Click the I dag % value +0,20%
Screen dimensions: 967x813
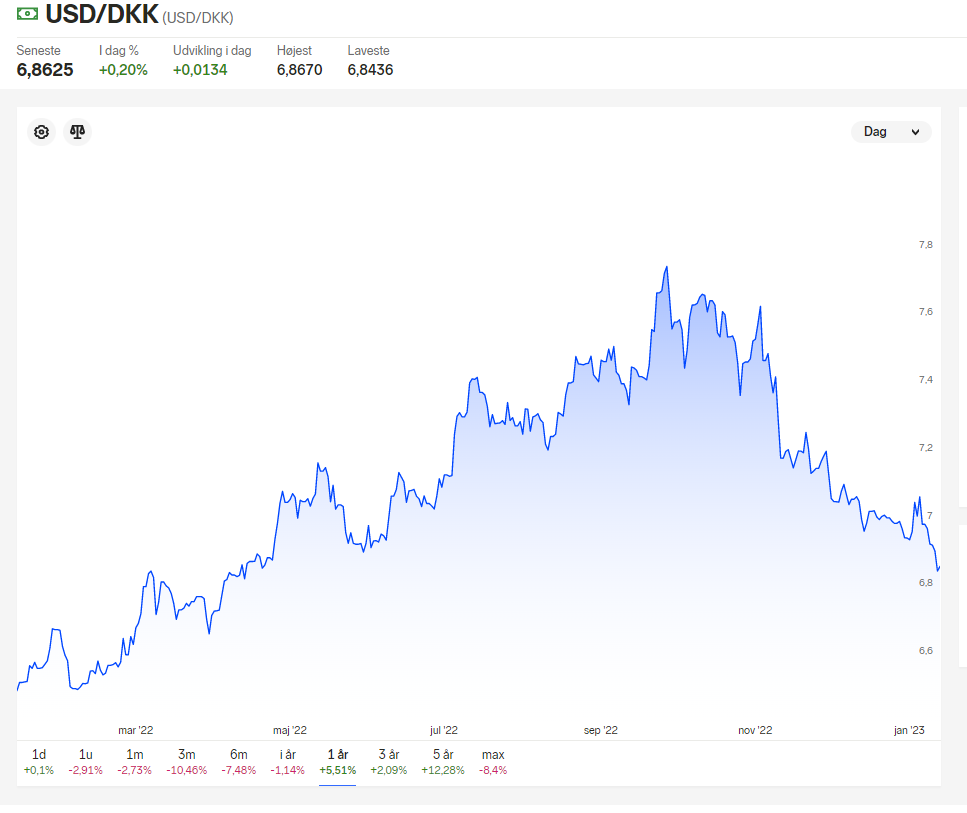[123, 70]
